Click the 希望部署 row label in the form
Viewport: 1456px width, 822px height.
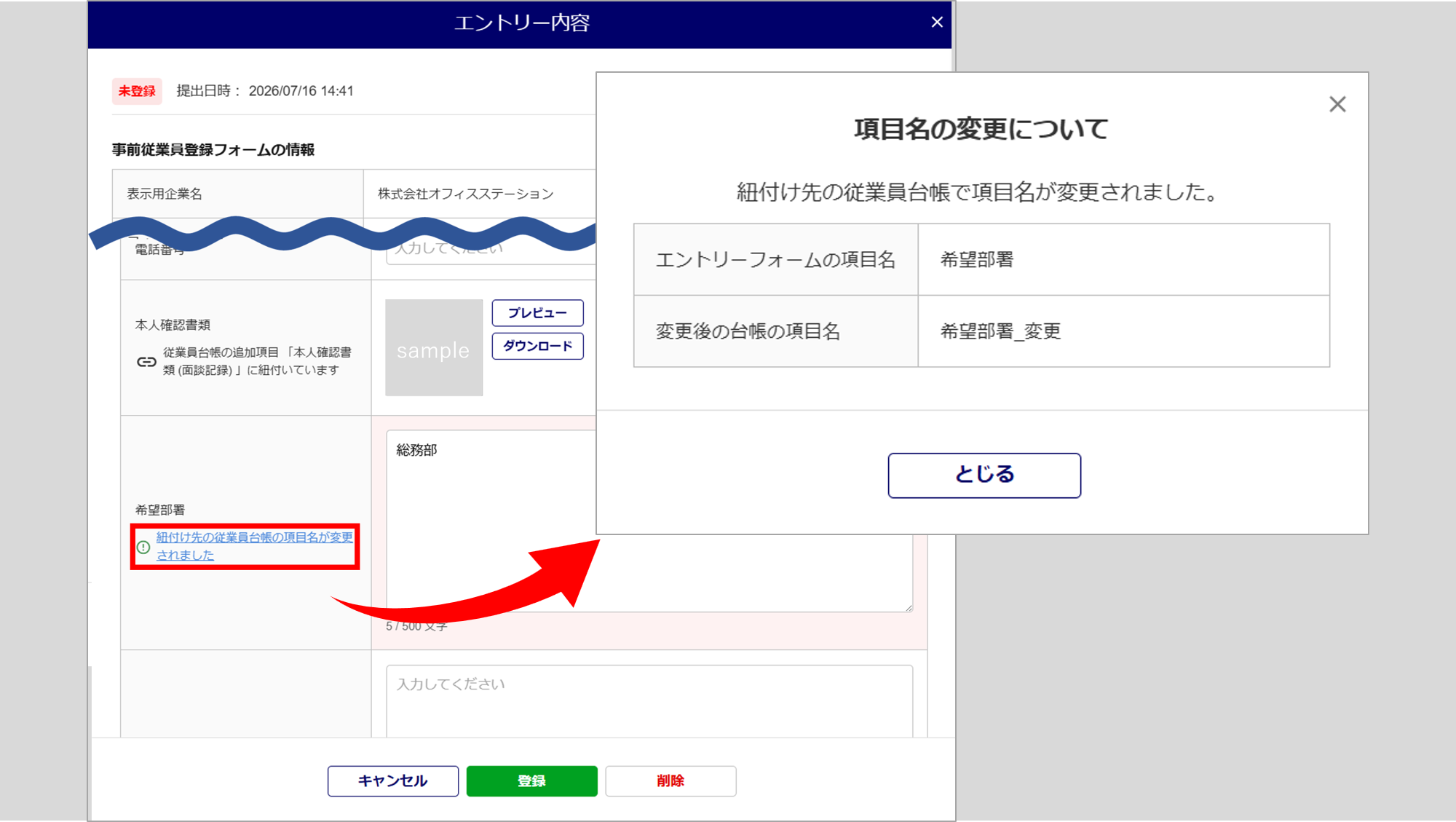pyautogui.click(x=160, y=510)
